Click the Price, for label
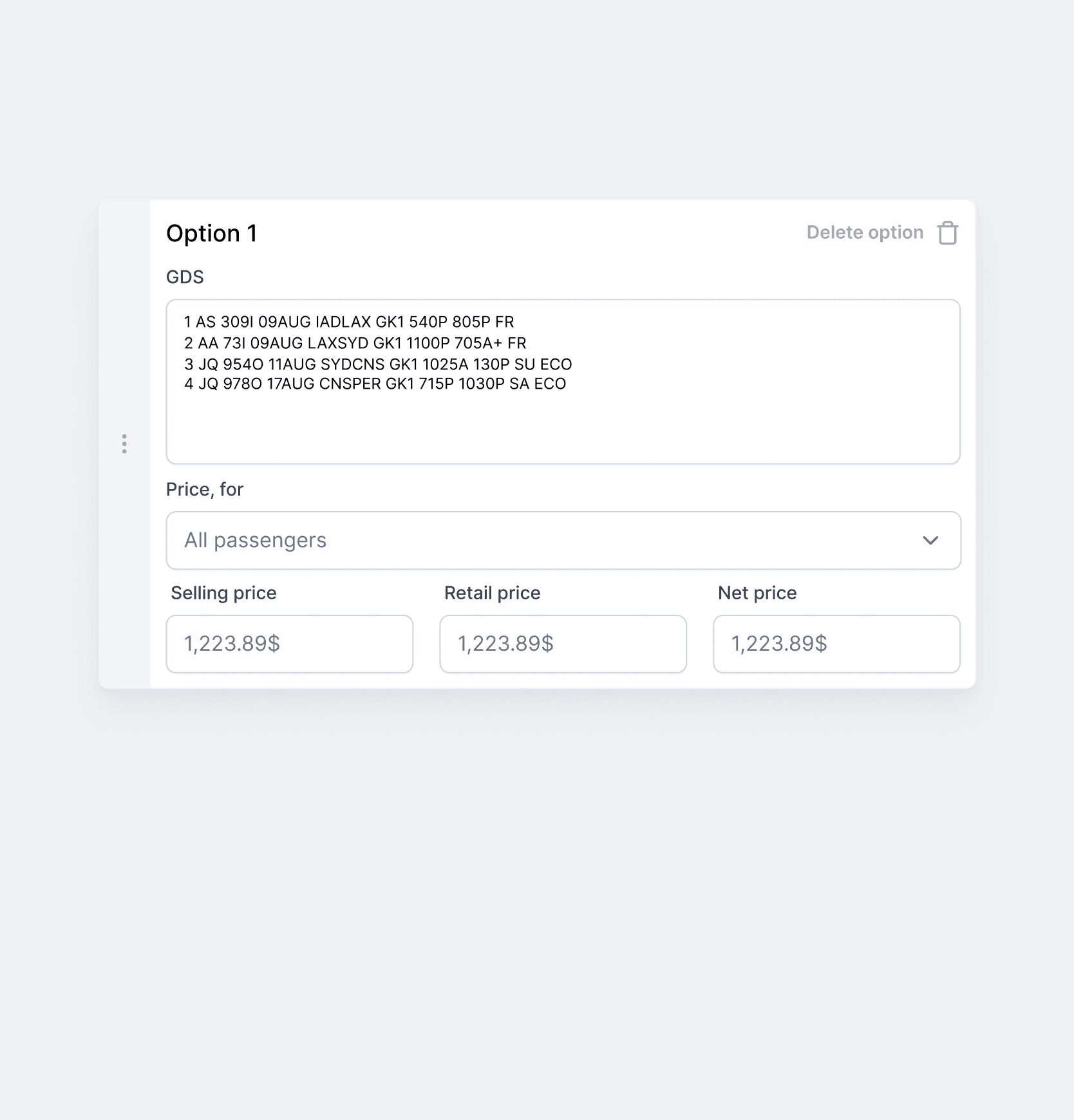 (x=205, y=489)
